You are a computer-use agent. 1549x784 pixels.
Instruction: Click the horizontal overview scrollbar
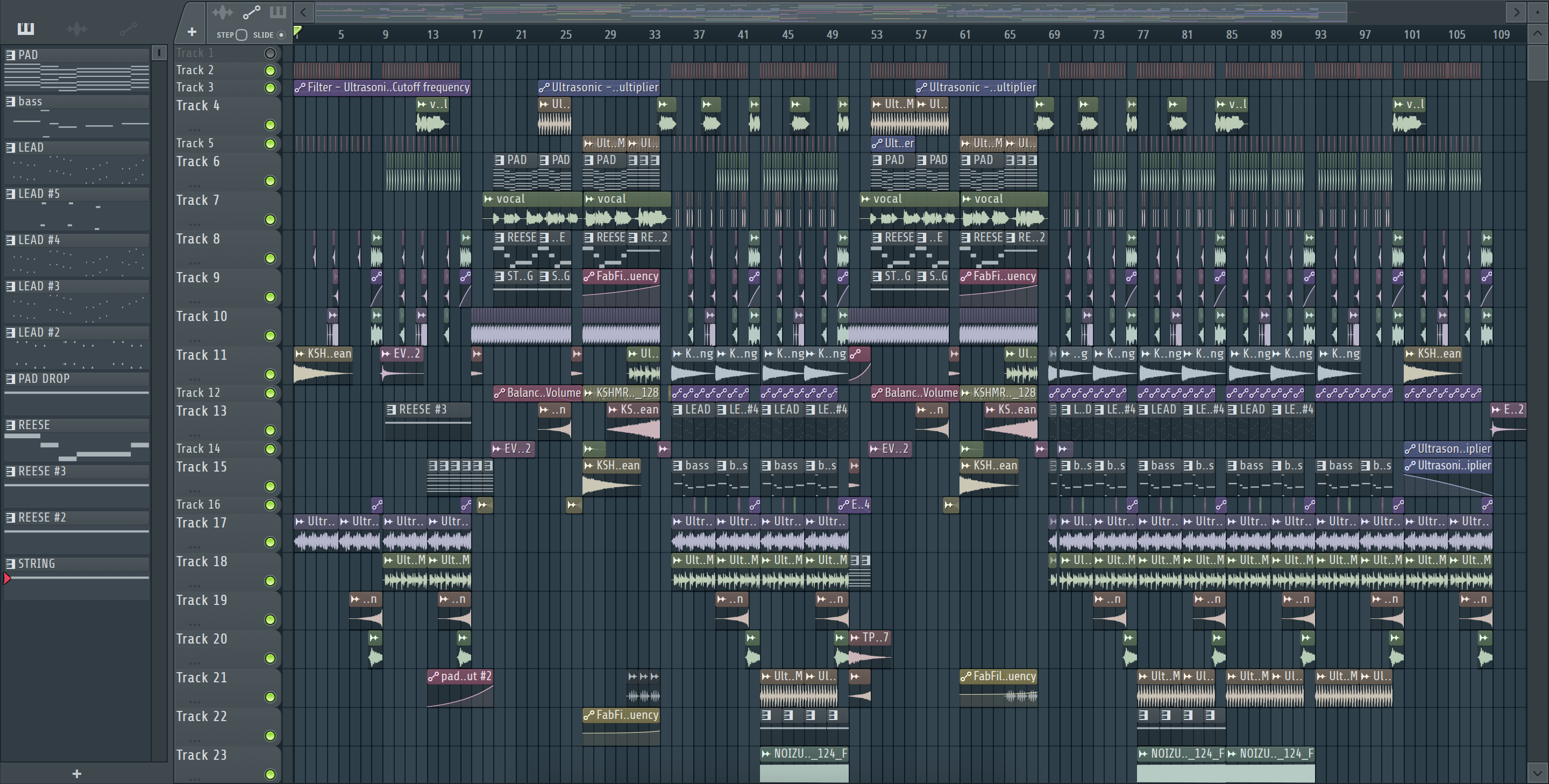point(831,11)
